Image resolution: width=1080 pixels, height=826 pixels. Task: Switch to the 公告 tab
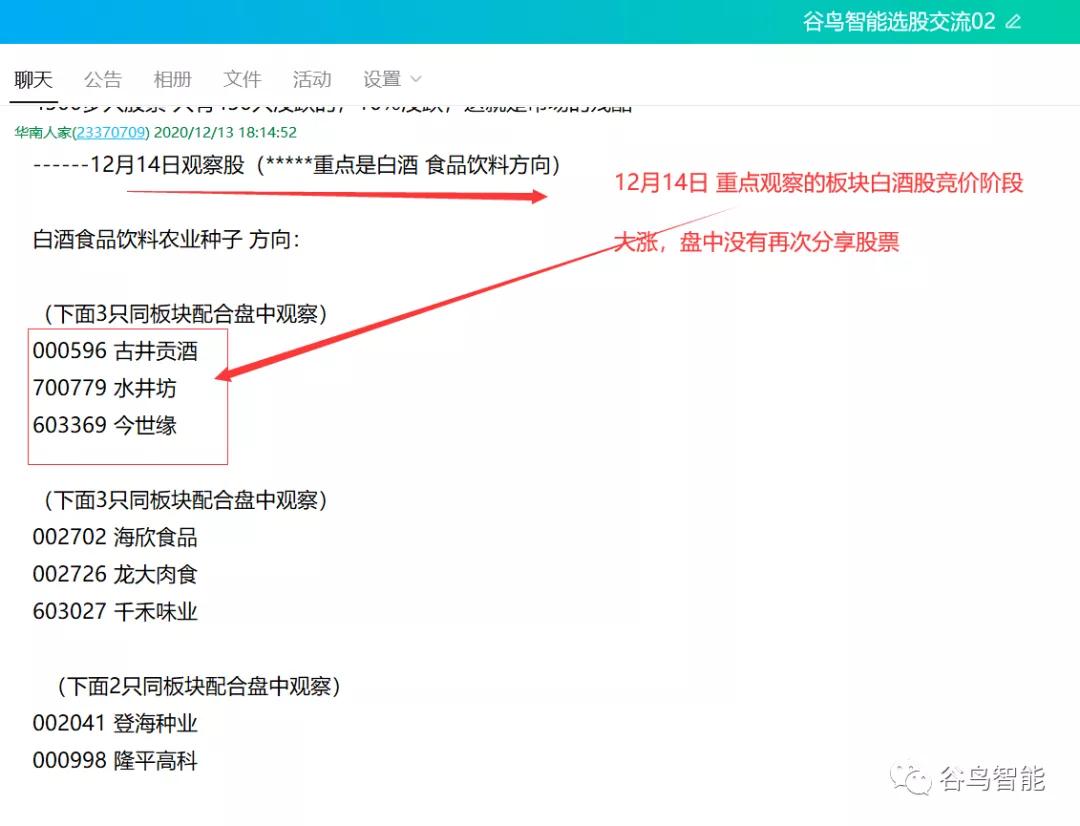[103, 79]
